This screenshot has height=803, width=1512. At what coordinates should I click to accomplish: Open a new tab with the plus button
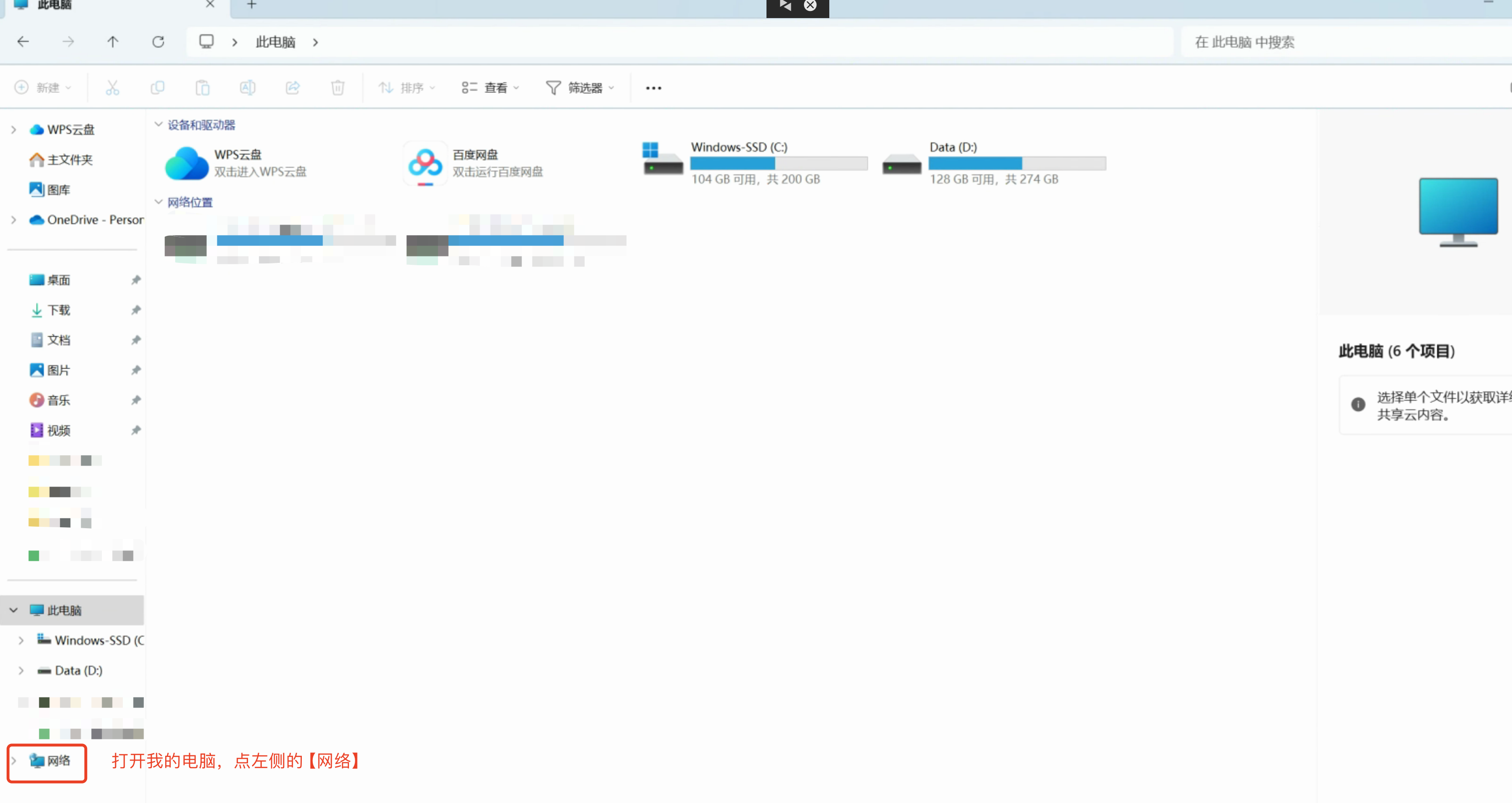[251, 5]
